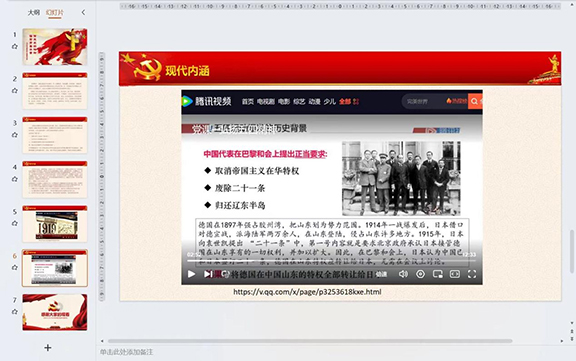Click the picture-in-picture mini window icon
The height and width of the screenshot is (361, 576).
(438, 274)
